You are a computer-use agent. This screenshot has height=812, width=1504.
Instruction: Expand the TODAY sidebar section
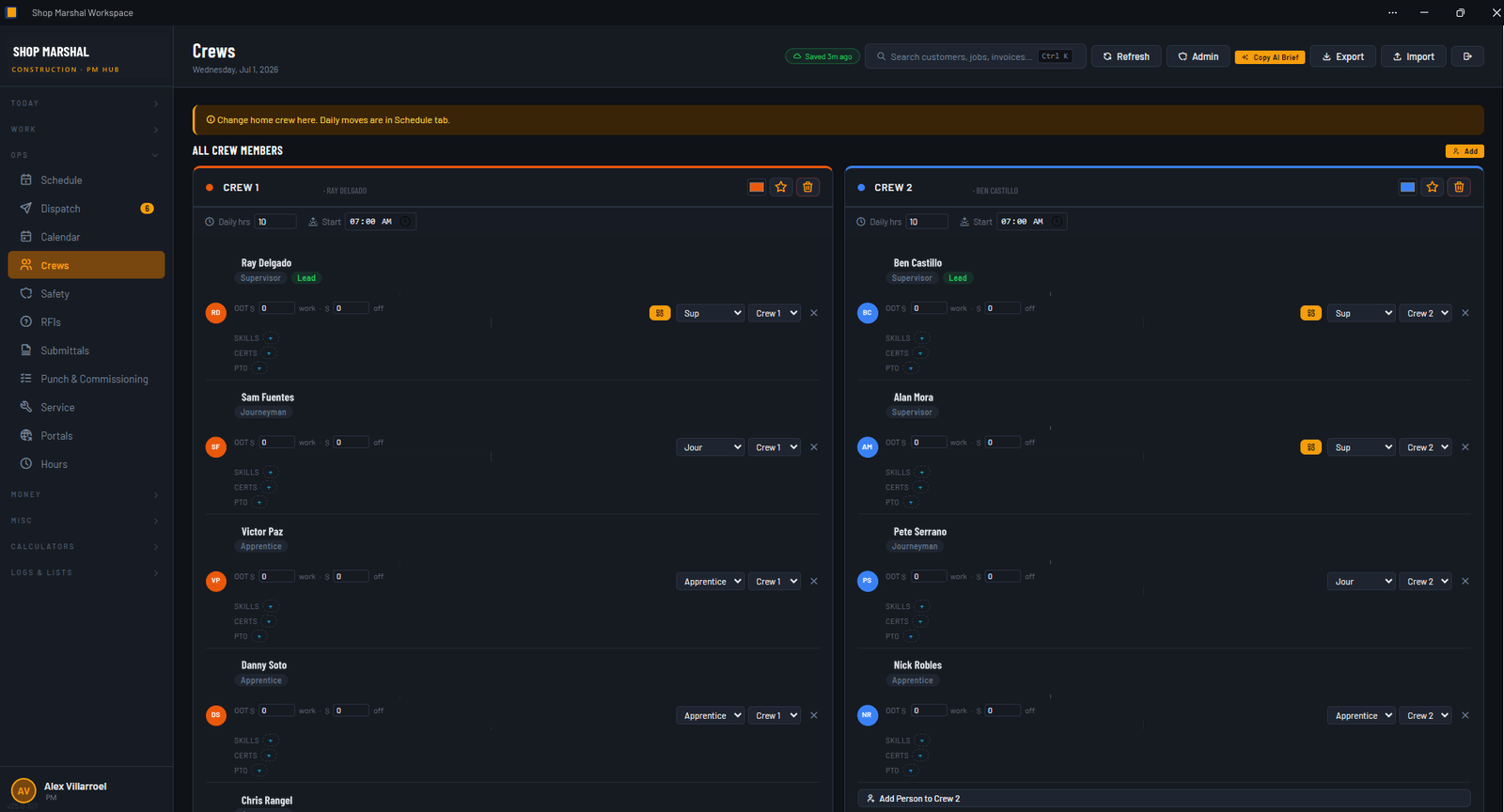[86, 103]
